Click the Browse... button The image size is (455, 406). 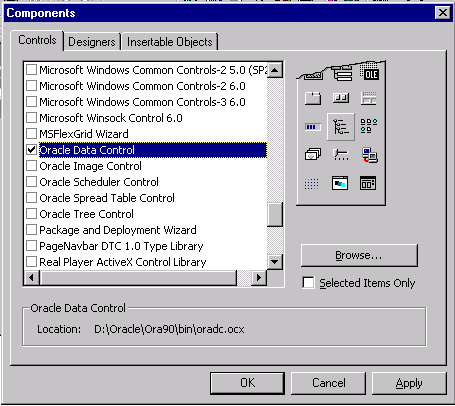pyautogui.click(x=359, y=255)
